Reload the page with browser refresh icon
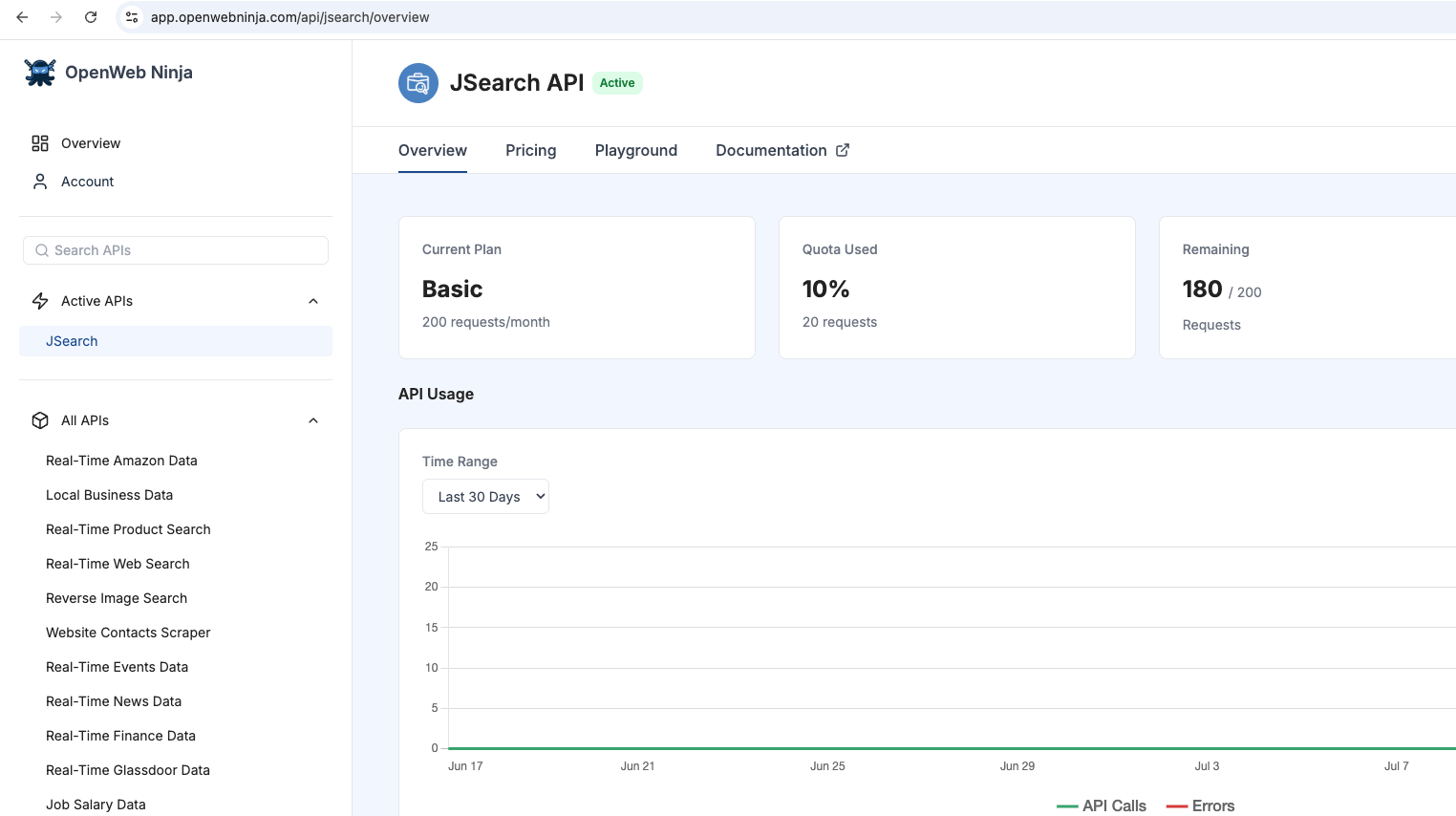1456x816 pixels. pos(91,17)
